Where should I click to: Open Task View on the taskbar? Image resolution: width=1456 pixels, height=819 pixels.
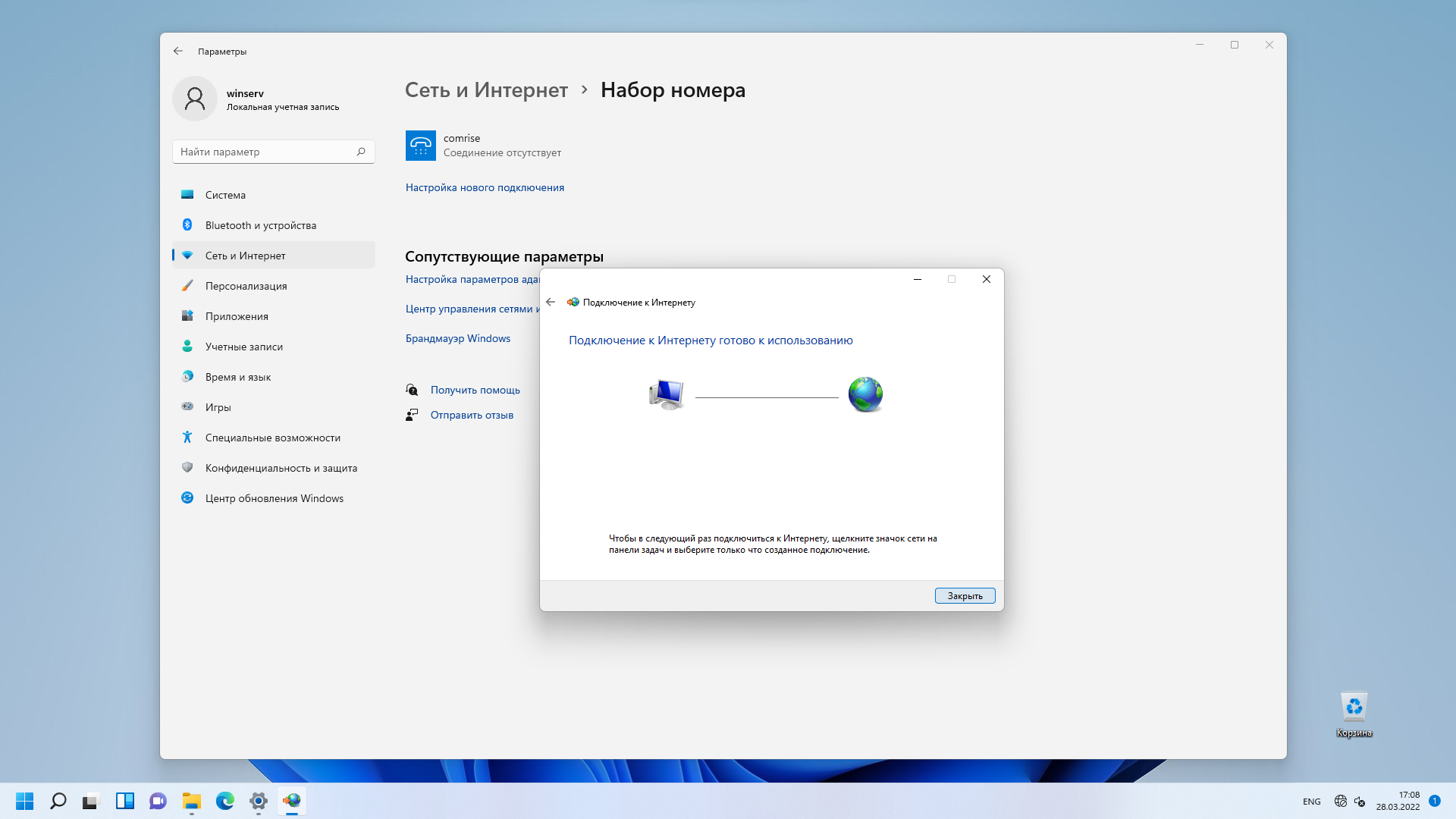coord(91,801)
